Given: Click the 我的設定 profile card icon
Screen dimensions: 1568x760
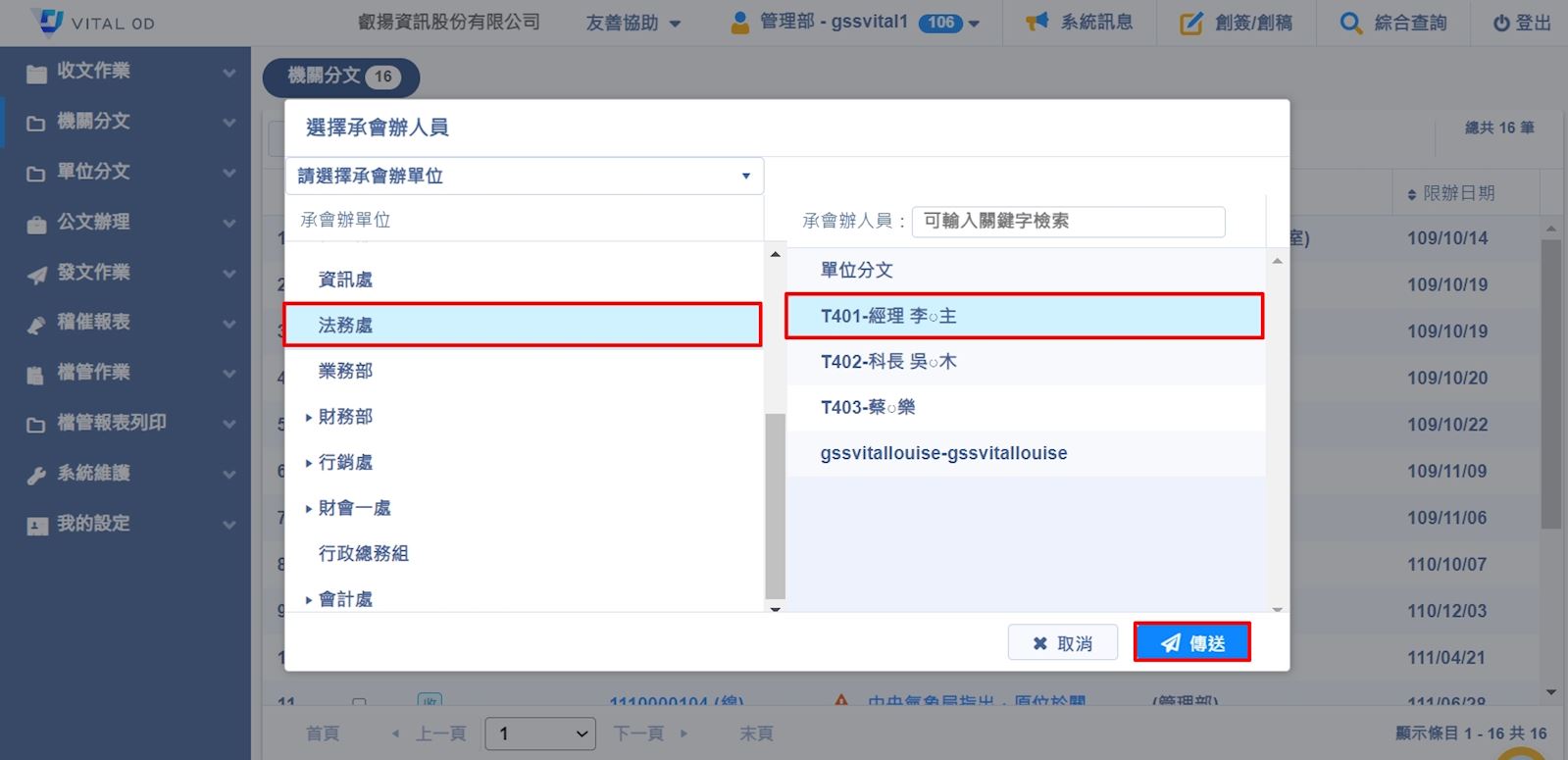Looking at the screenshot, I should point(36,526).
